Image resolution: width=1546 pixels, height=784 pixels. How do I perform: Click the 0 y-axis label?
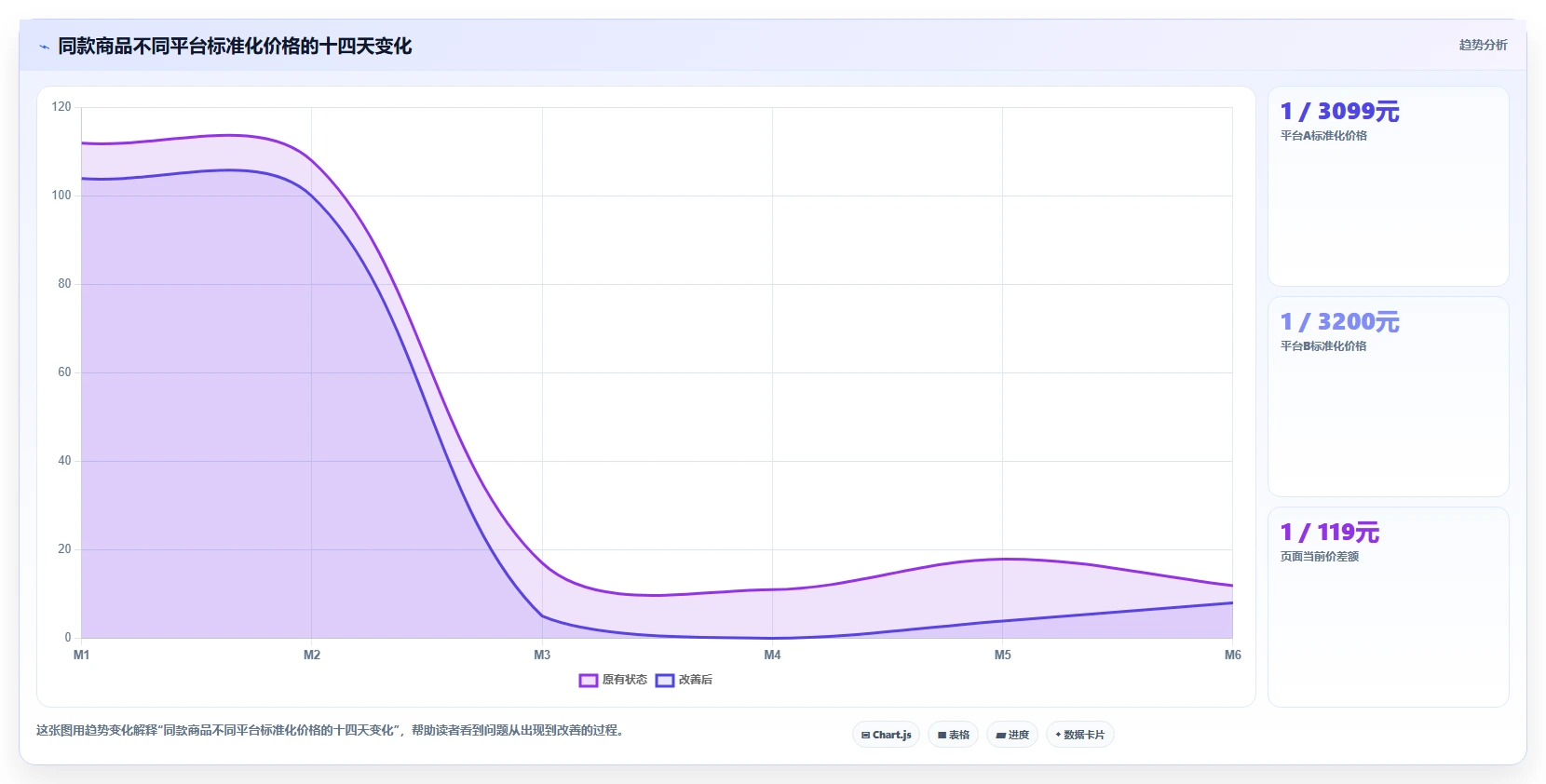tap(68, 638)
